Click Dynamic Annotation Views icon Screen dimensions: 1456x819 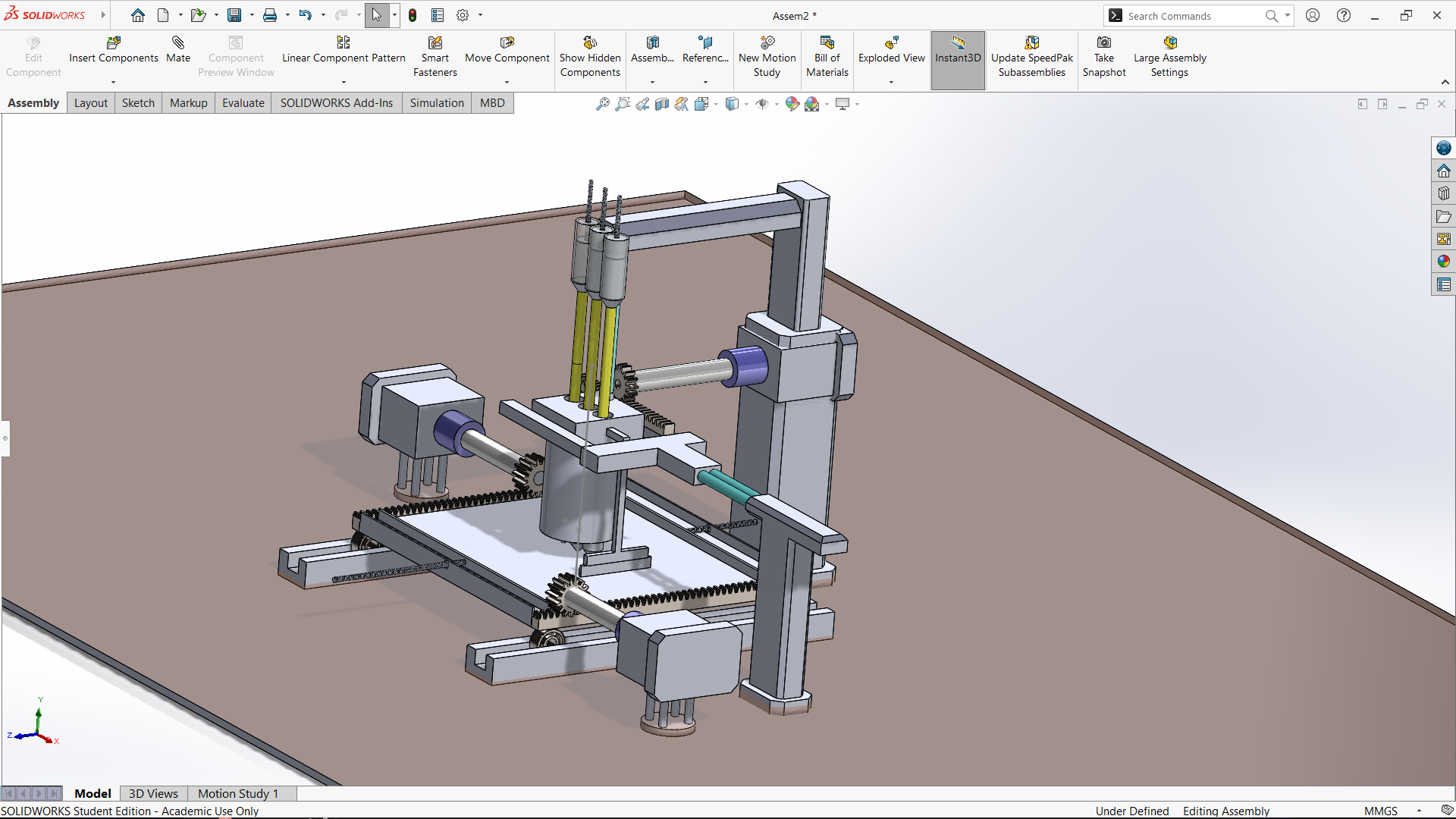click(682, 104)
